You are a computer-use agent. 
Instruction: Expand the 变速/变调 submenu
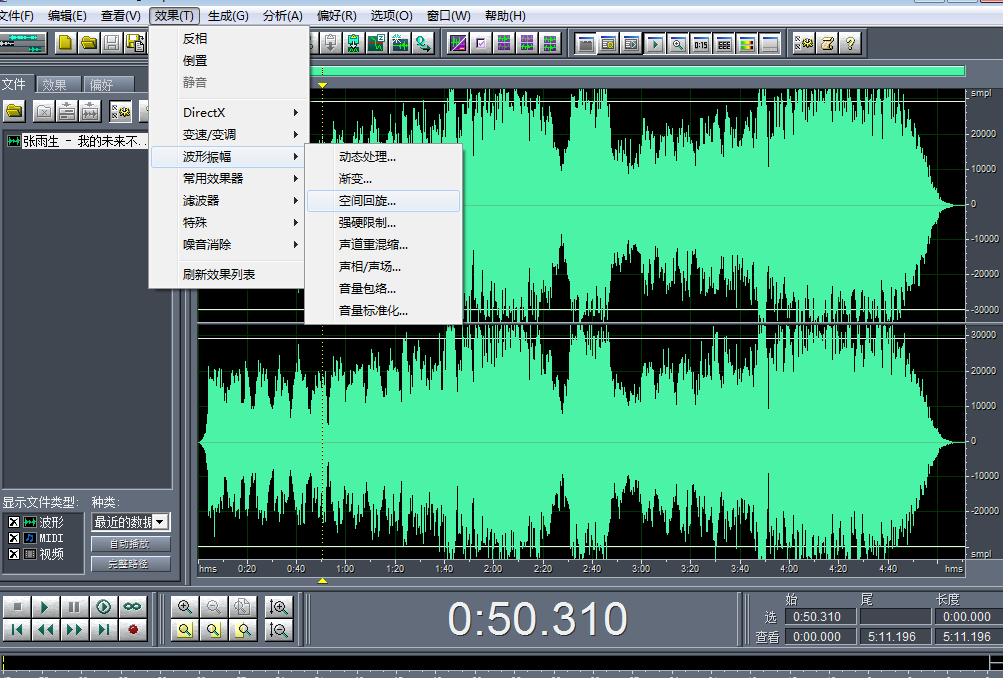[227, 134]
